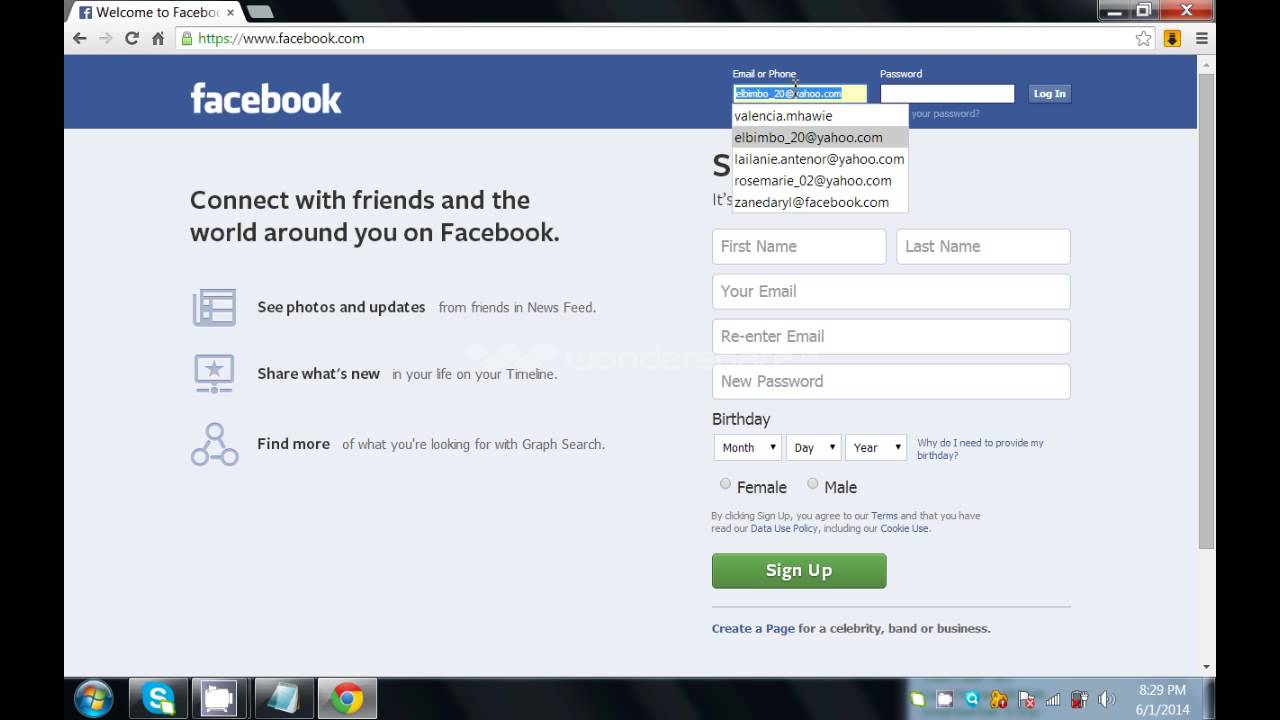Open Skype from the taskbar
The image size is (1280, 720).
[158, 698]
